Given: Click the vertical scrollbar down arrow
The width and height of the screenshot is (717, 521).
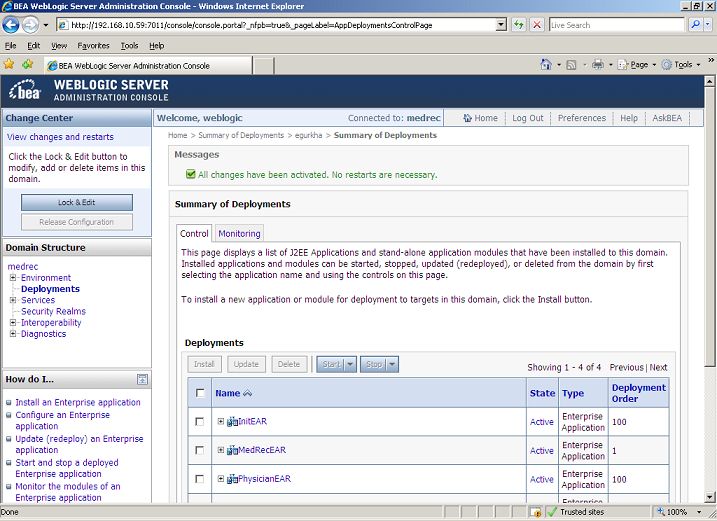Looking at the screenshot, I should pos(709,497).
